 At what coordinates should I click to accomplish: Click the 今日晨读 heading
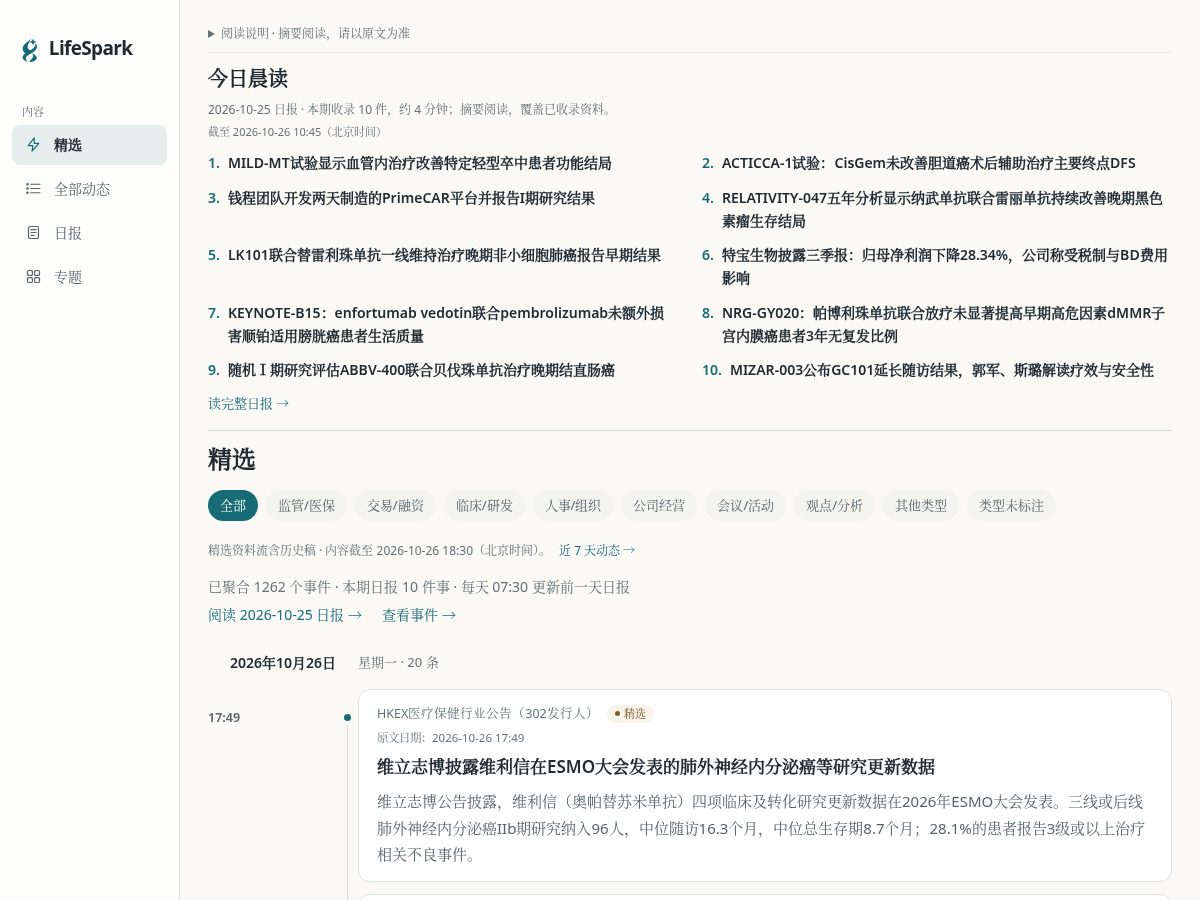[248, 78]
